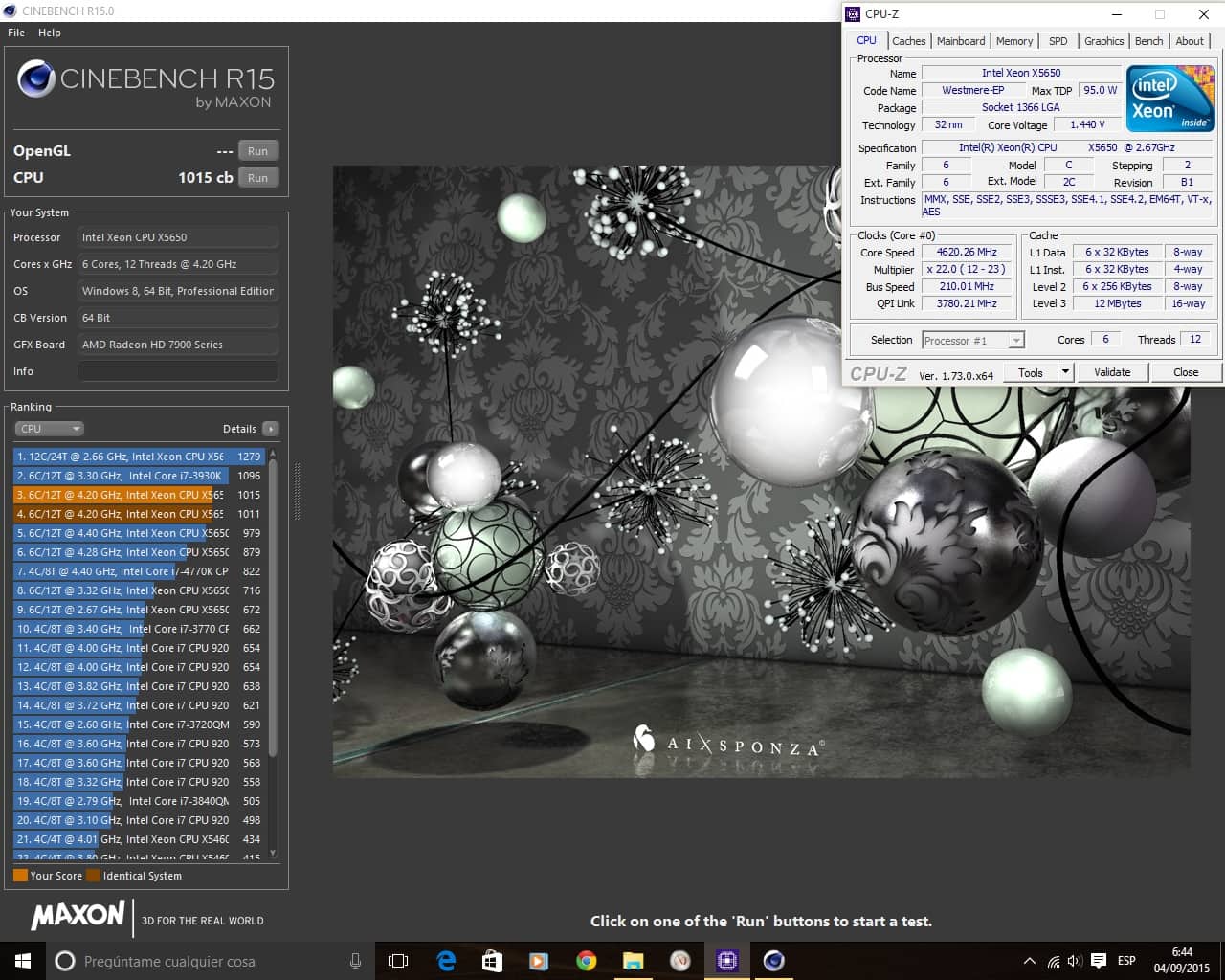This screenshot has width=1225, height=980.
Task: Open the CPU ranking type dropdown
Action: tap(49, 429)
